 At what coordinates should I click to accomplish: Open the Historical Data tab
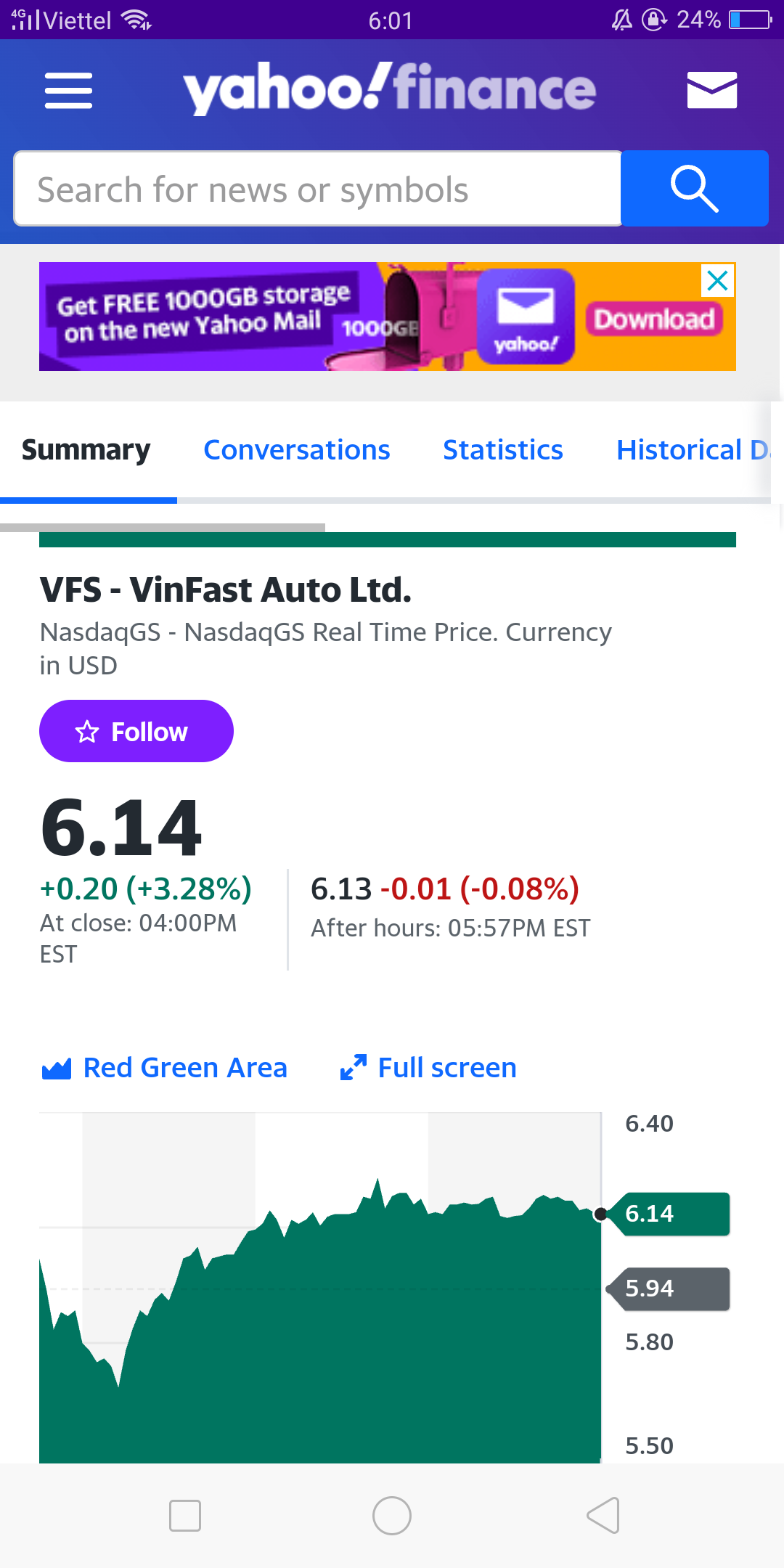691,450
